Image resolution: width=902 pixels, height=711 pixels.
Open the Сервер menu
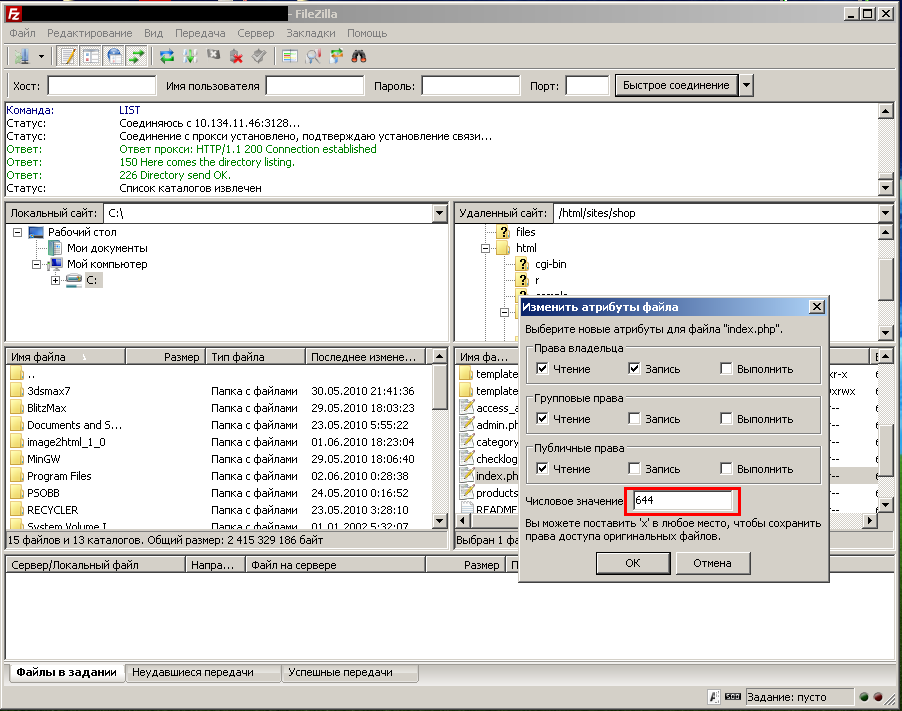(x=256, y=33)
